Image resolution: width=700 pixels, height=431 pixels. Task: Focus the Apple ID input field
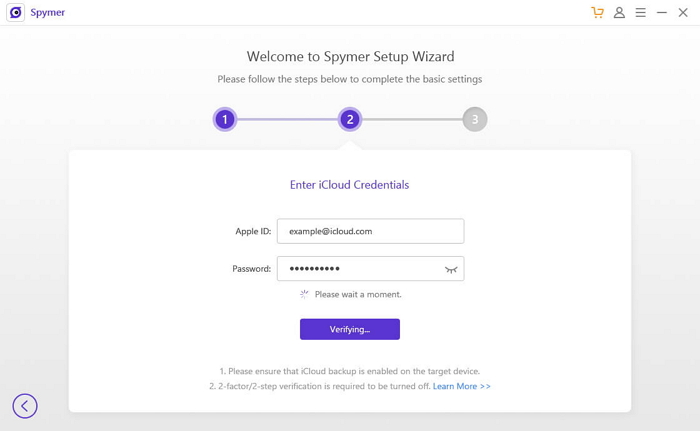pyautogui.click(x=370, y=231)
